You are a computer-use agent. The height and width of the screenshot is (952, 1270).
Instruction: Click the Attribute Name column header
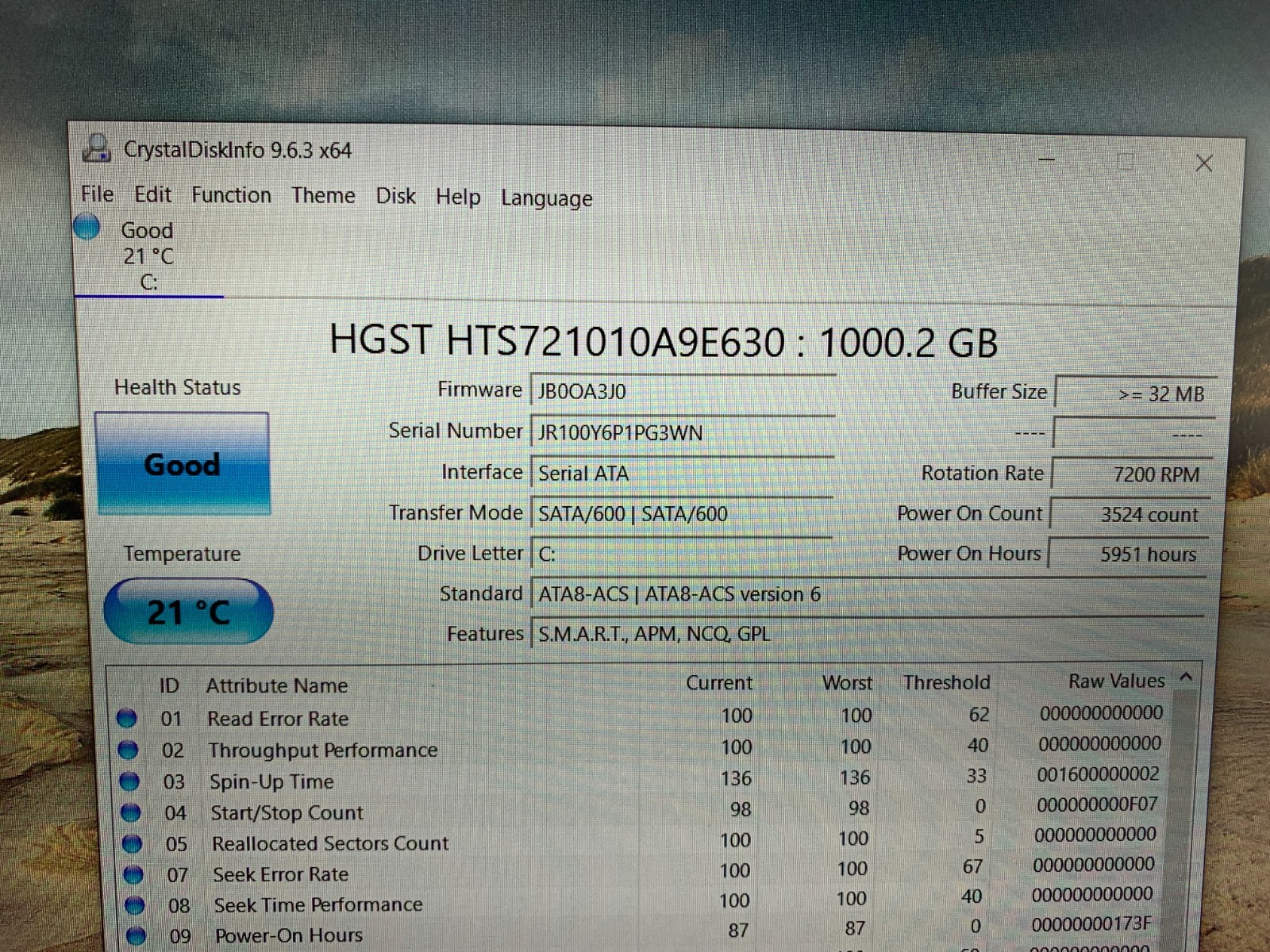click(277, 685)
